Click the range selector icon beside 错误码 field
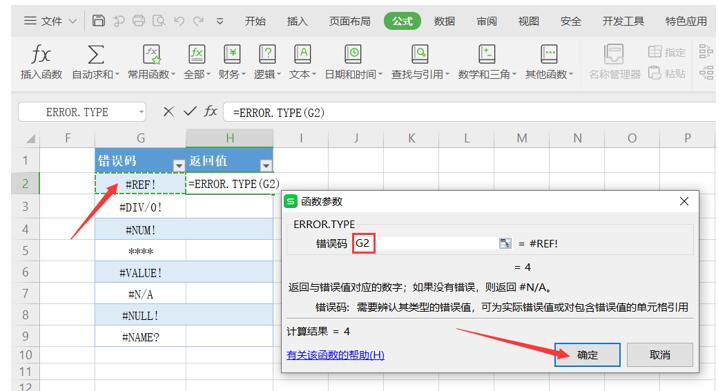This screenshot has width=719, height=391. 505,243
